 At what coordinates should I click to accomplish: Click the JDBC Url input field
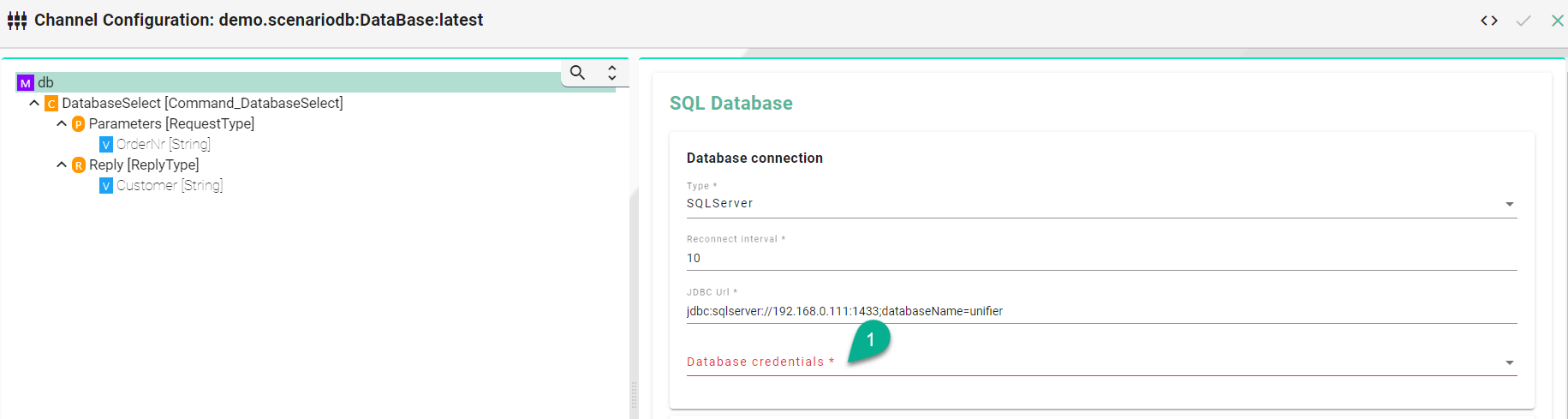coord(1100,311)
